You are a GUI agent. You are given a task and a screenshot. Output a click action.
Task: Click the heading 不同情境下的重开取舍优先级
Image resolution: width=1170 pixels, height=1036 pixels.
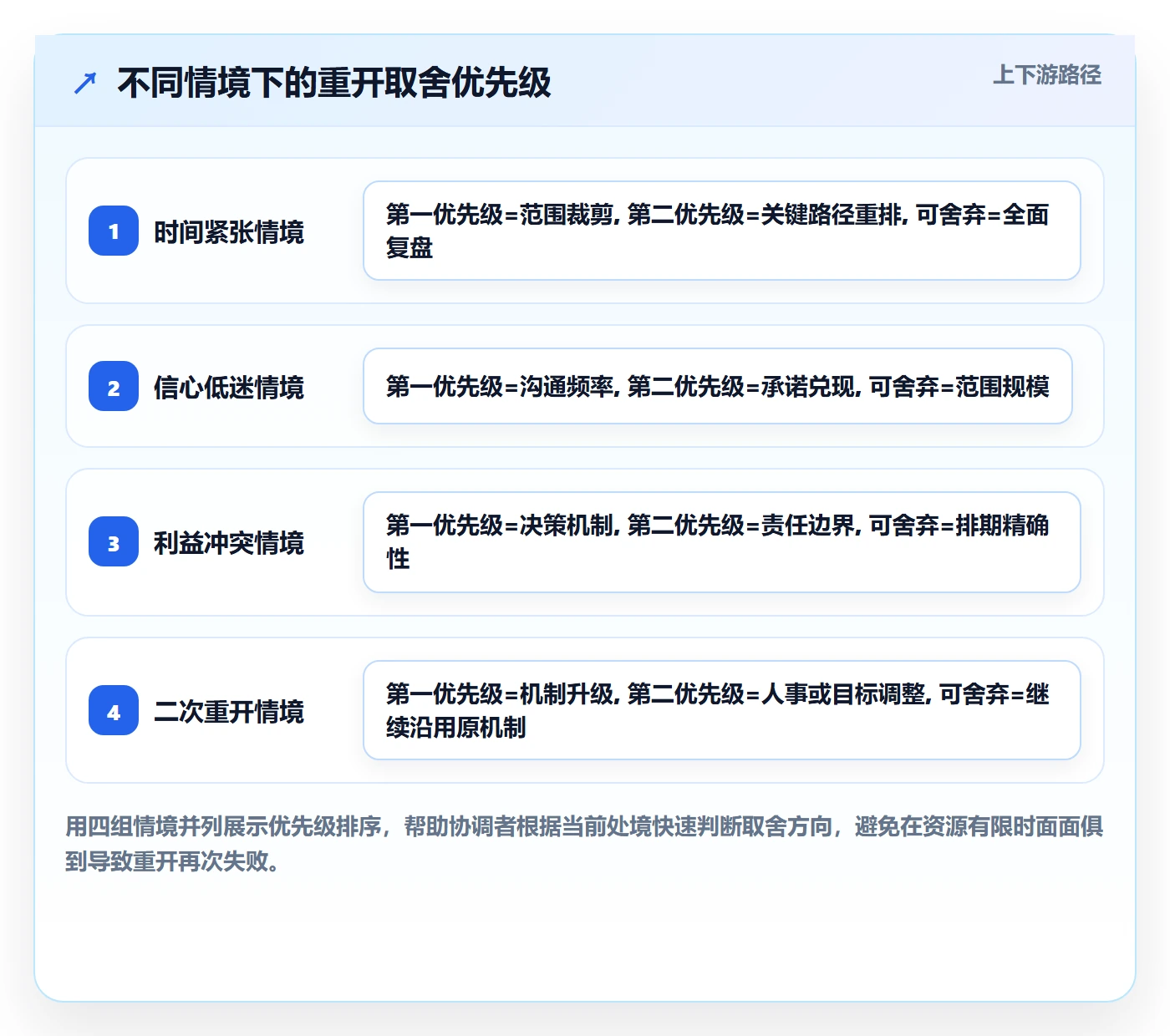coord(334,83)
